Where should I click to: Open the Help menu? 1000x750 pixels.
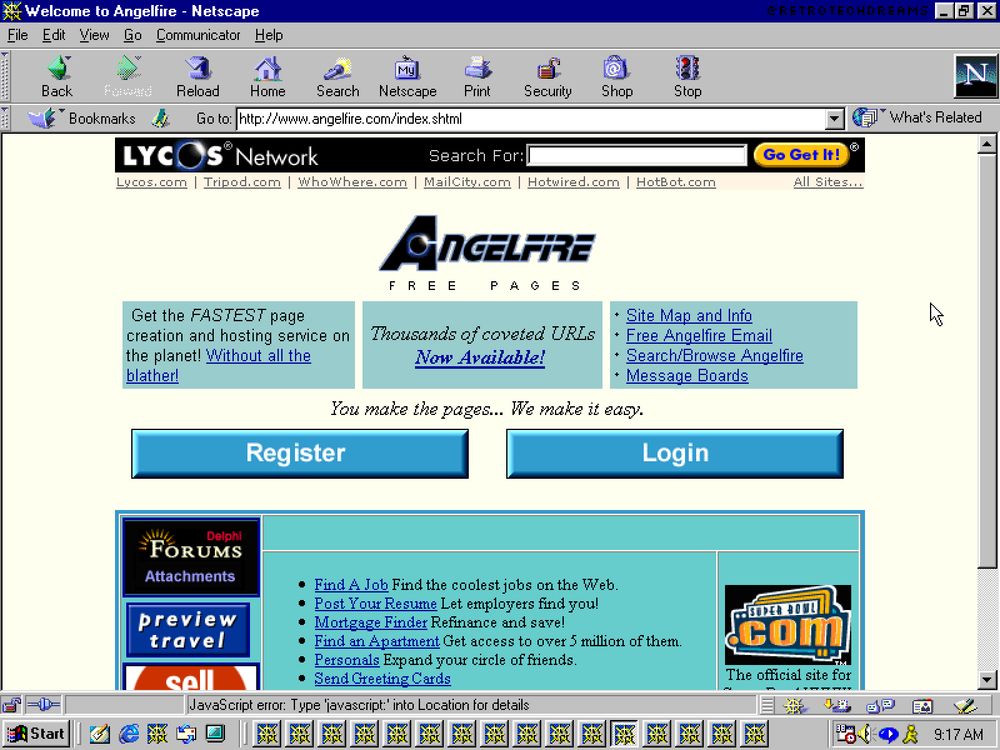click(x=268, y=35)
